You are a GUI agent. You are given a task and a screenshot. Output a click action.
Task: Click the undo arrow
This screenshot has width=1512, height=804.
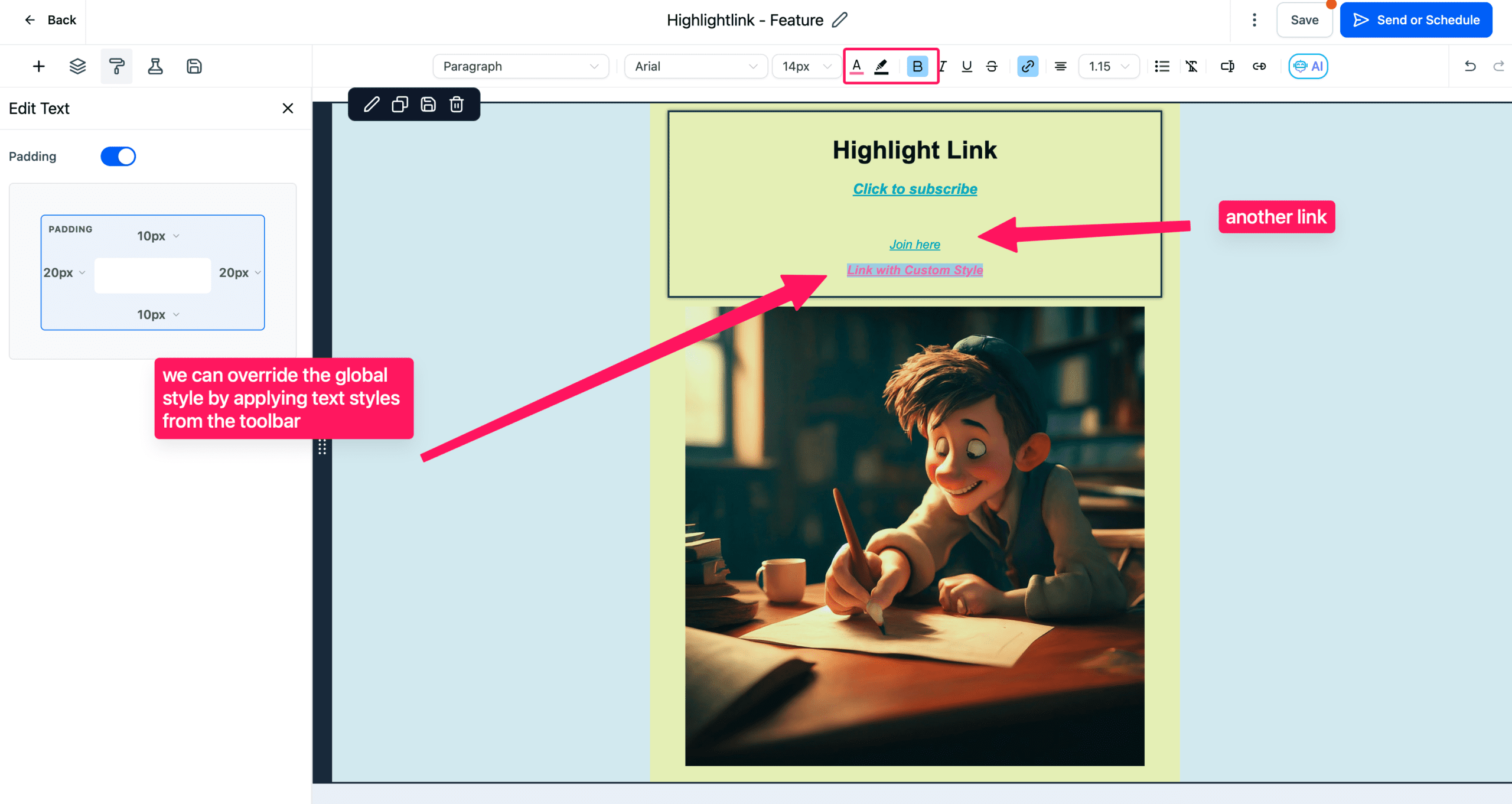tap(1470, 66)
